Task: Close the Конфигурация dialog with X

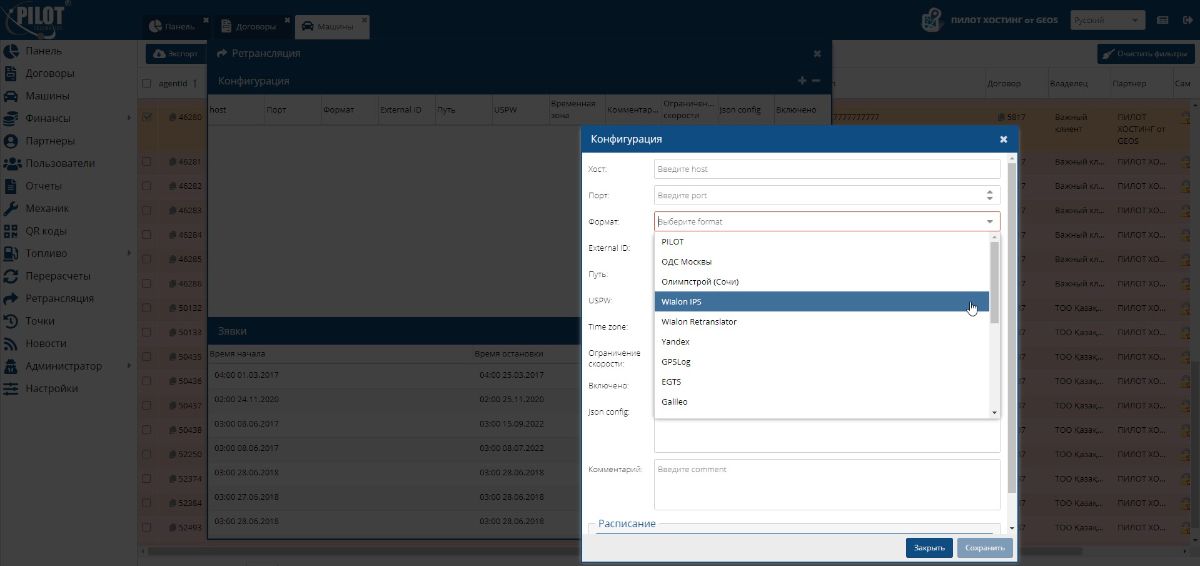Action: tap(1003, 140)
